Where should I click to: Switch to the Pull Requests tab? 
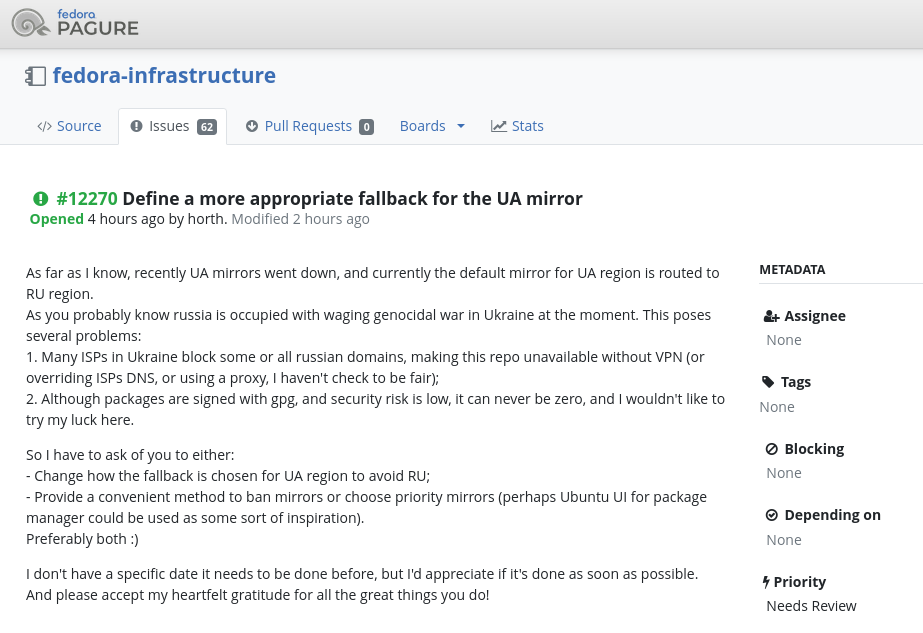[x=308, y=126]
